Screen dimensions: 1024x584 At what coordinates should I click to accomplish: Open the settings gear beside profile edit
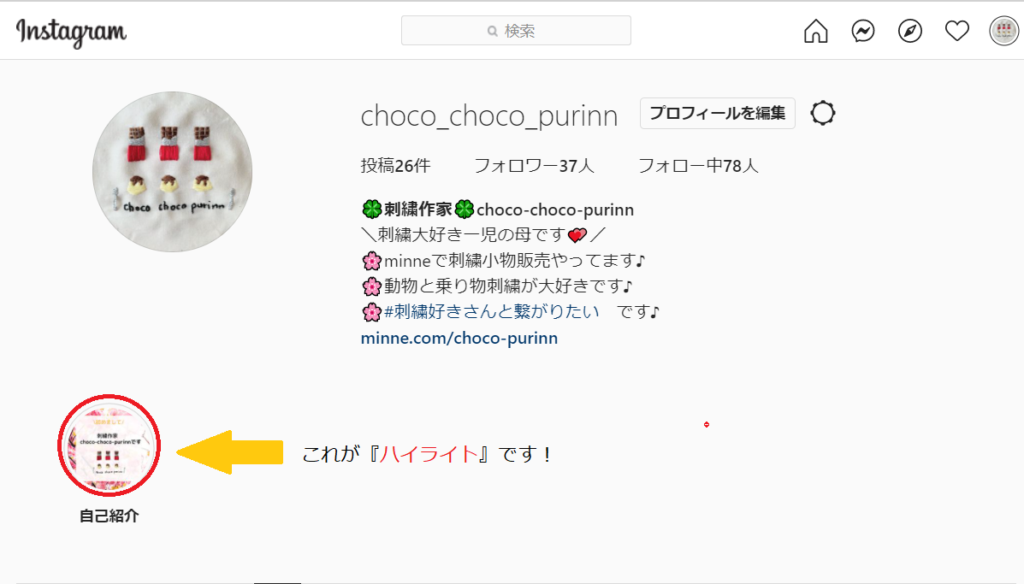click(x=823, y=113)
